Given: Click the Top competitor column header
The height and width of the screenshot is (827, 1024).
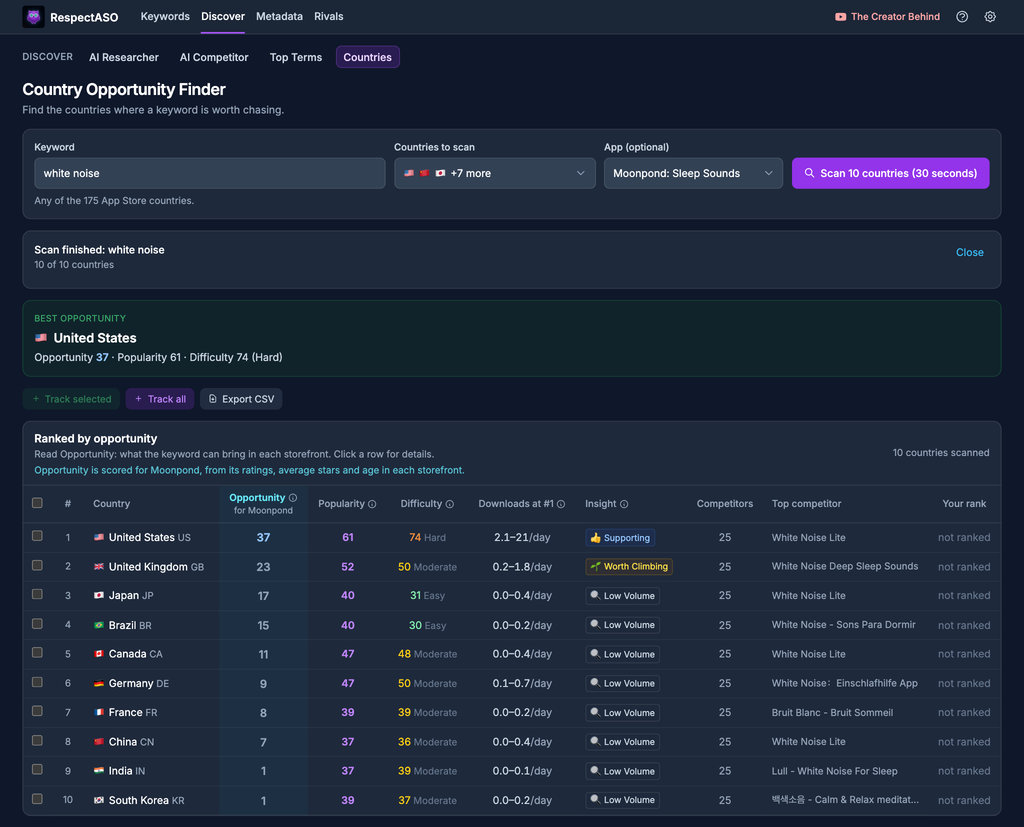Looking at the screenshot, I should point(806,504).
